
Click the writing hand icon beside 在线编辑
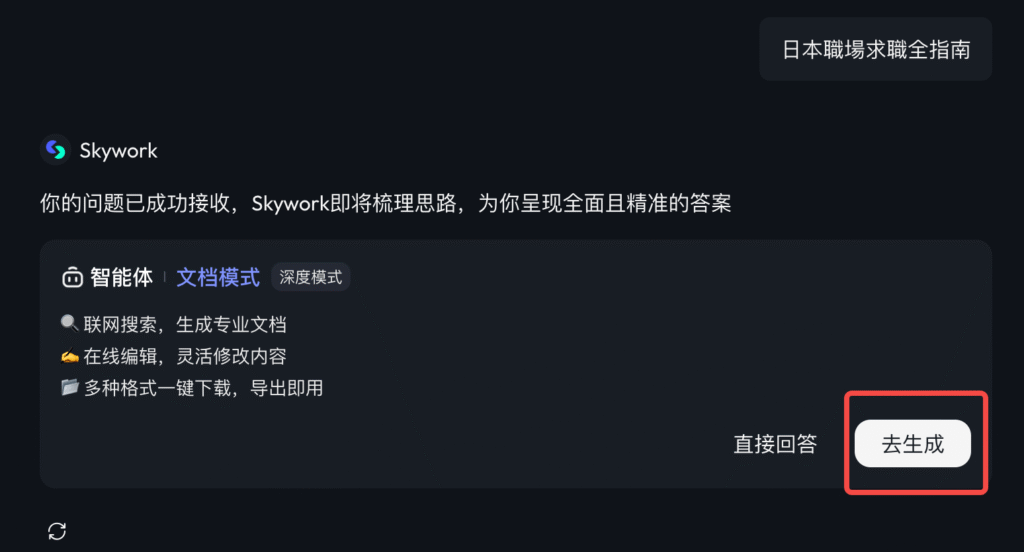click(69, 356)
